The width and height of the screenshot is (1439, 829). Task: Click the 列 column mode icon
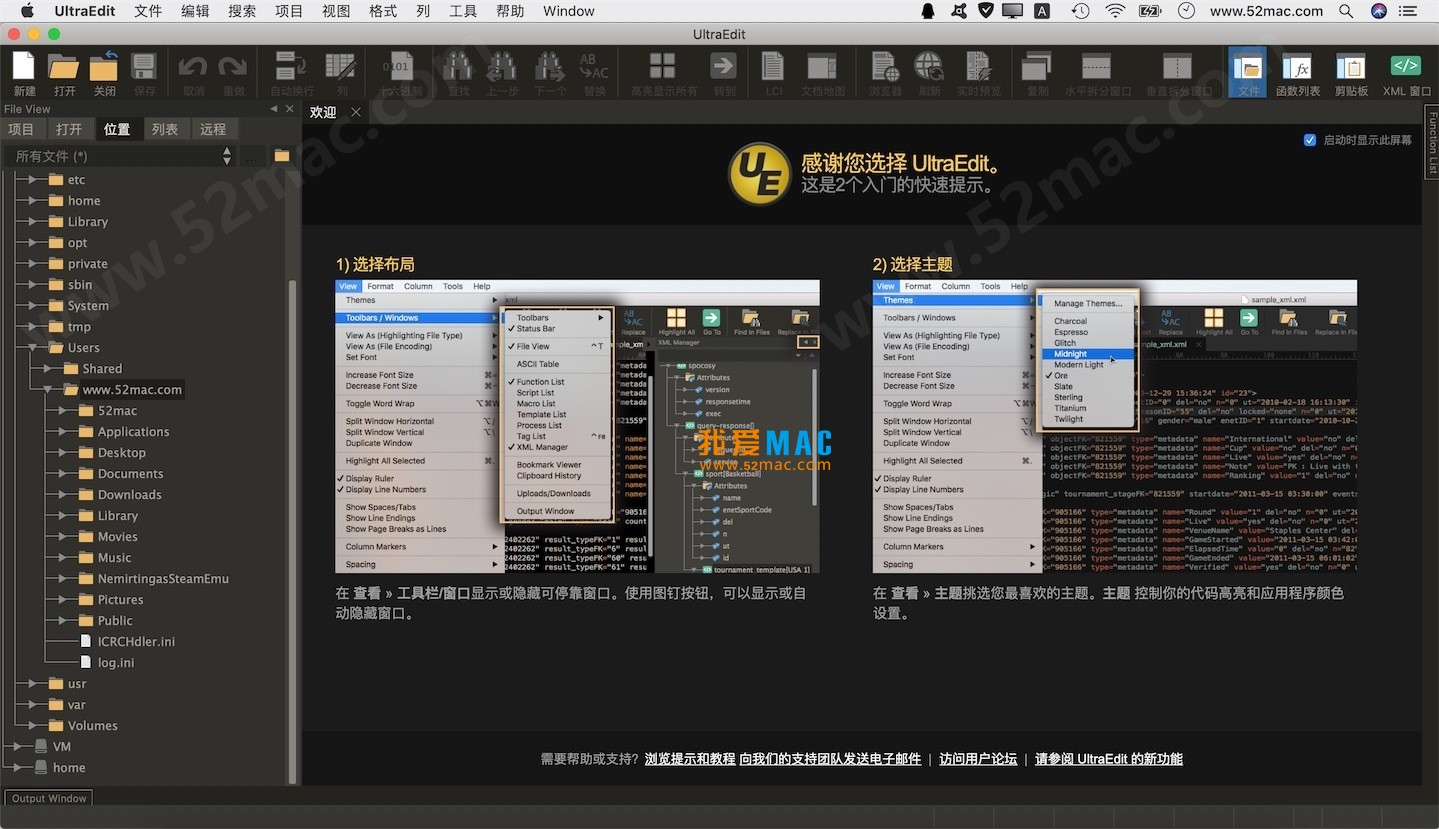click(342, 67)
